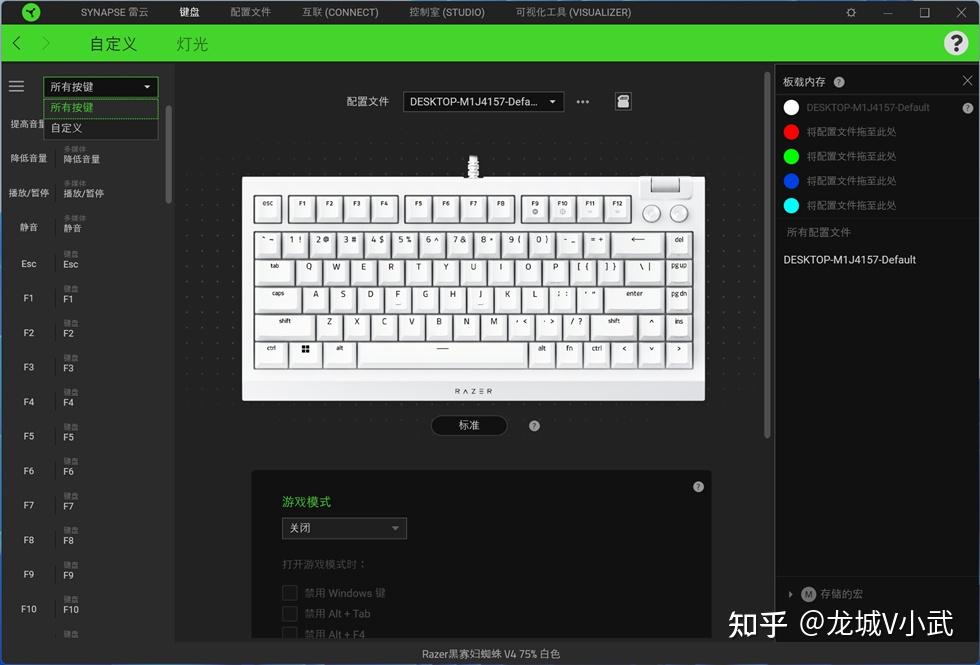Click the main panel vertical scrollbar
Image resolution: width=980 pixels, height=665 pixels.
767,255
